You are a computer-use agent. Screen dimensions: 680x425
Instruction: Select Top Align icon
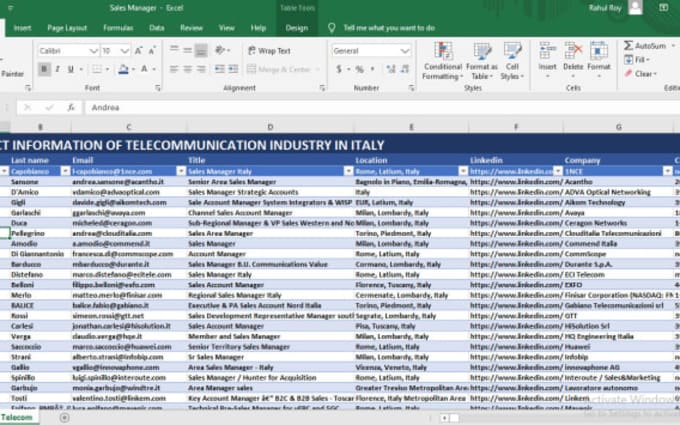[x=174, y=49]
